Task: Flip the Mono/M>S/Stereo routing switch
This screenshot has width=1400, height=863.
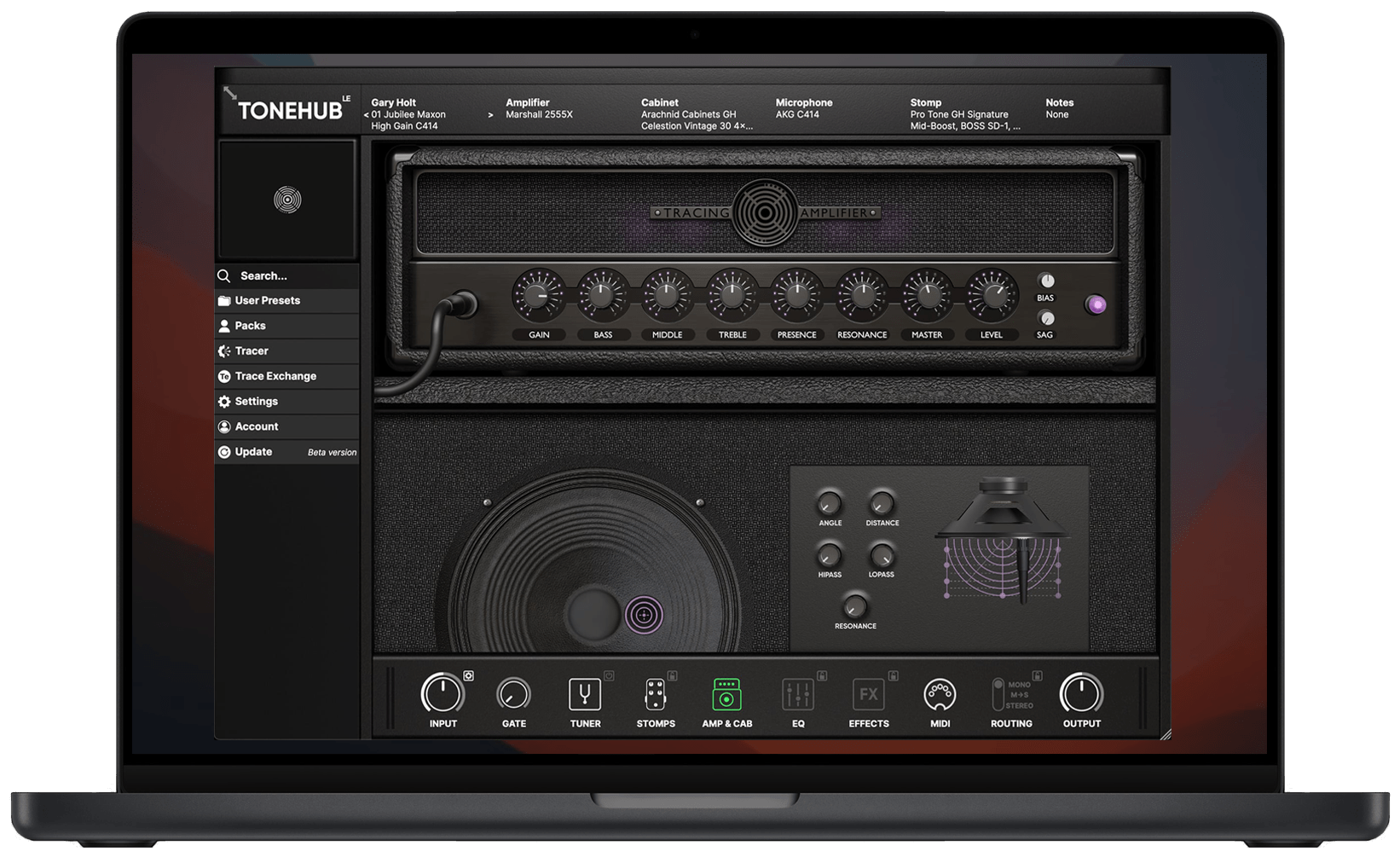Action: point(998,694)
